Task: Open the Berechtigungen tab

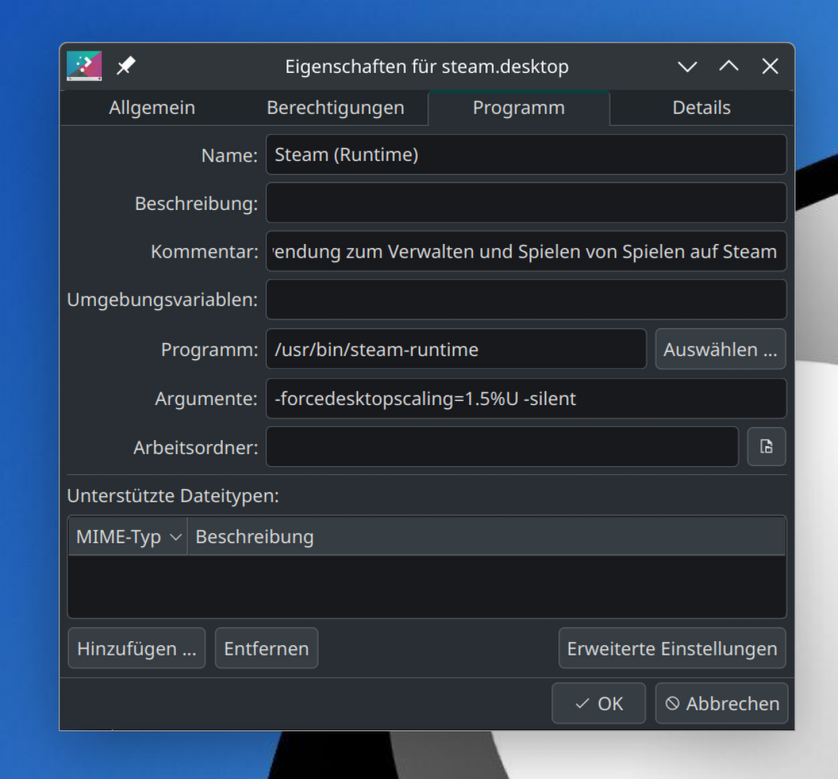Action: coord(336,108)
